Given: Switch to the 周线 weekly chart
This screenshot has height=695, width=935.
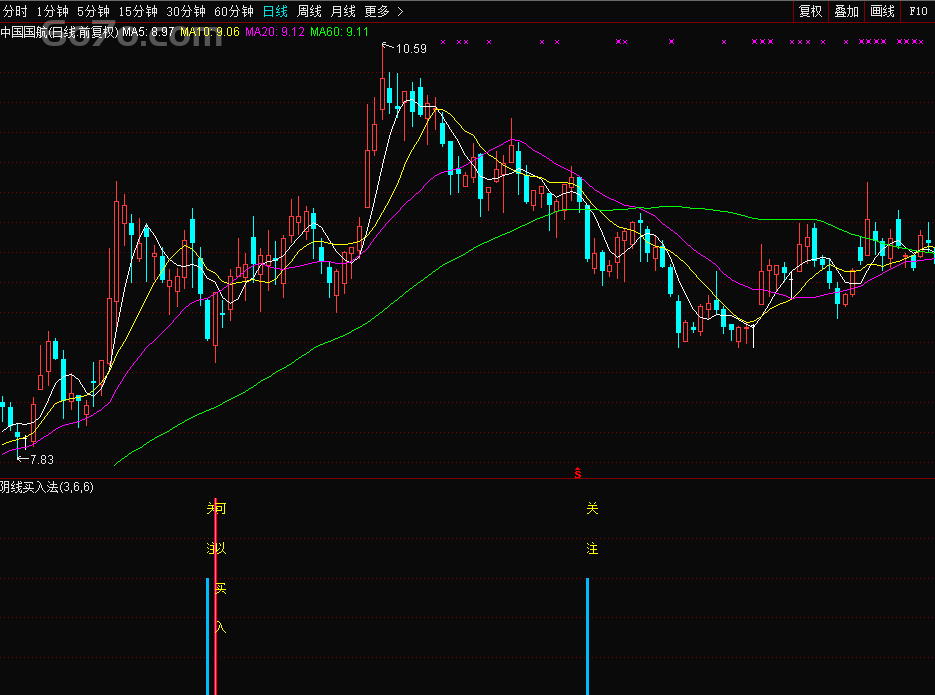Looking at the screenshot, I should point(310,12).
